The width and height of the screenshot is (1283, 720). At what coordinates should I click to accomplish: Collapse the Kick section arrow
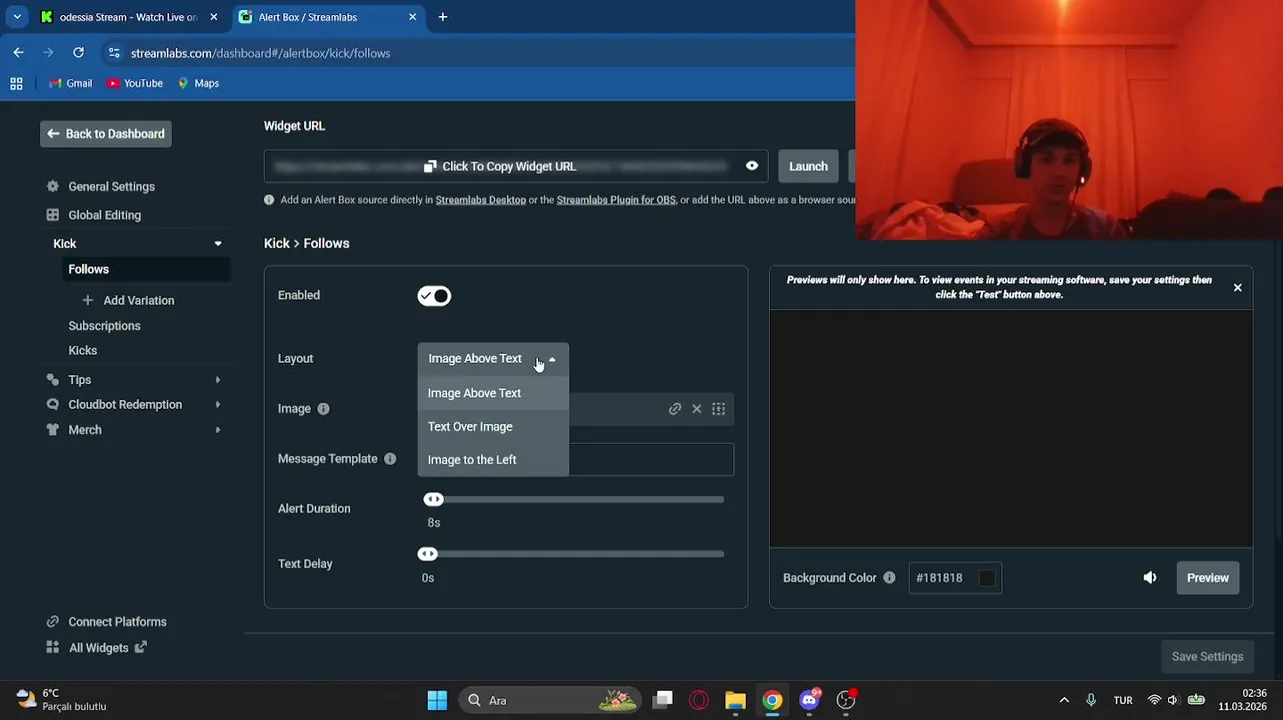218,244
